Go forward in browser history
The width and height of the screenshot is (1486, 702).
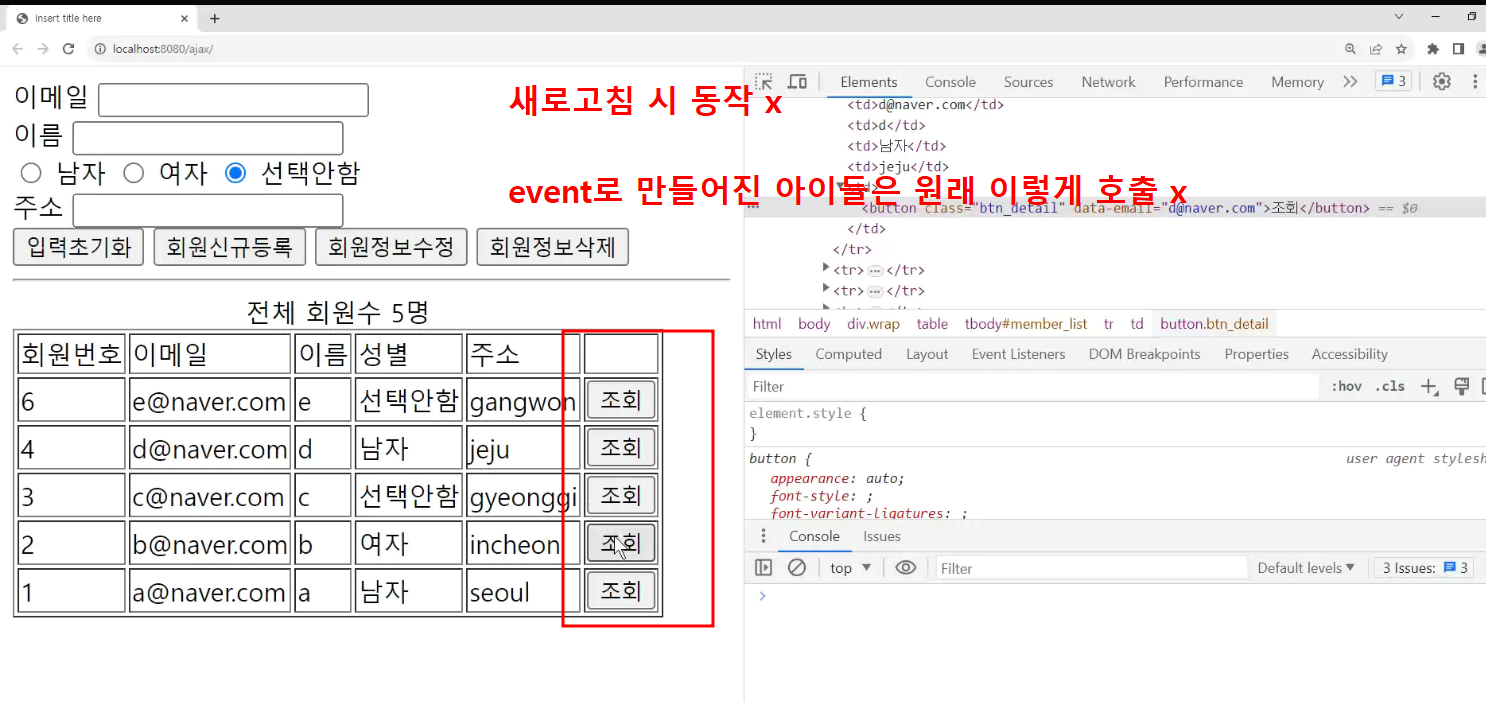tap(43, 49)
